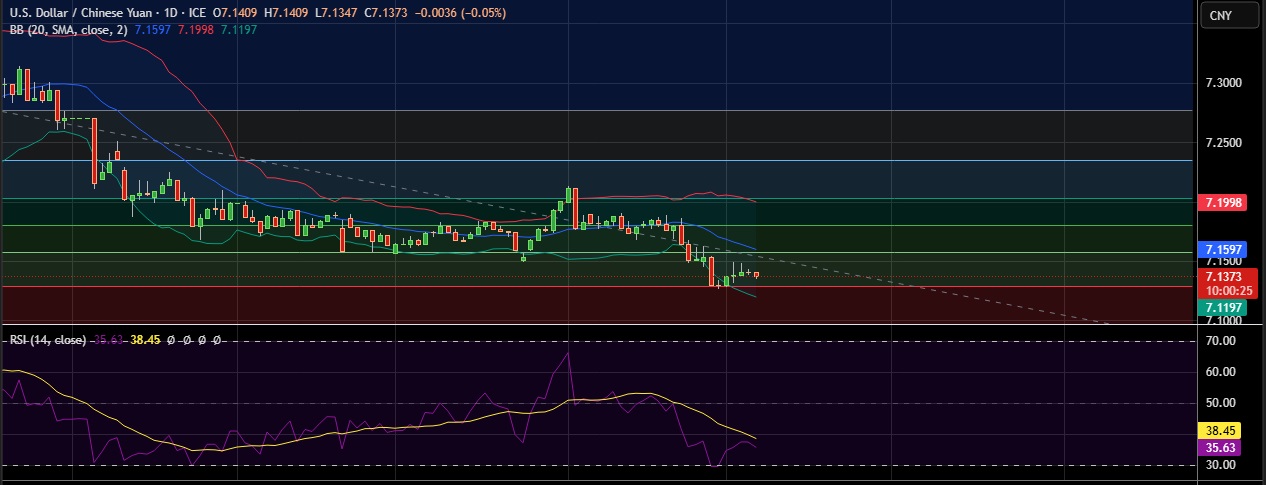Click the red 7.1998 upper band price label
This screenshot has width=1266, height=485.
coord(1224,203)
